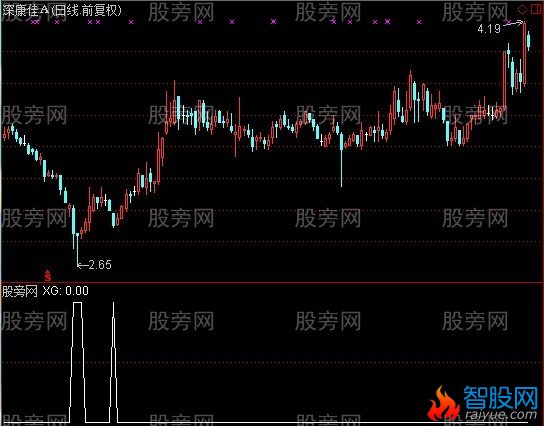Click the 日线.前复权 period label

click(87, 10)
